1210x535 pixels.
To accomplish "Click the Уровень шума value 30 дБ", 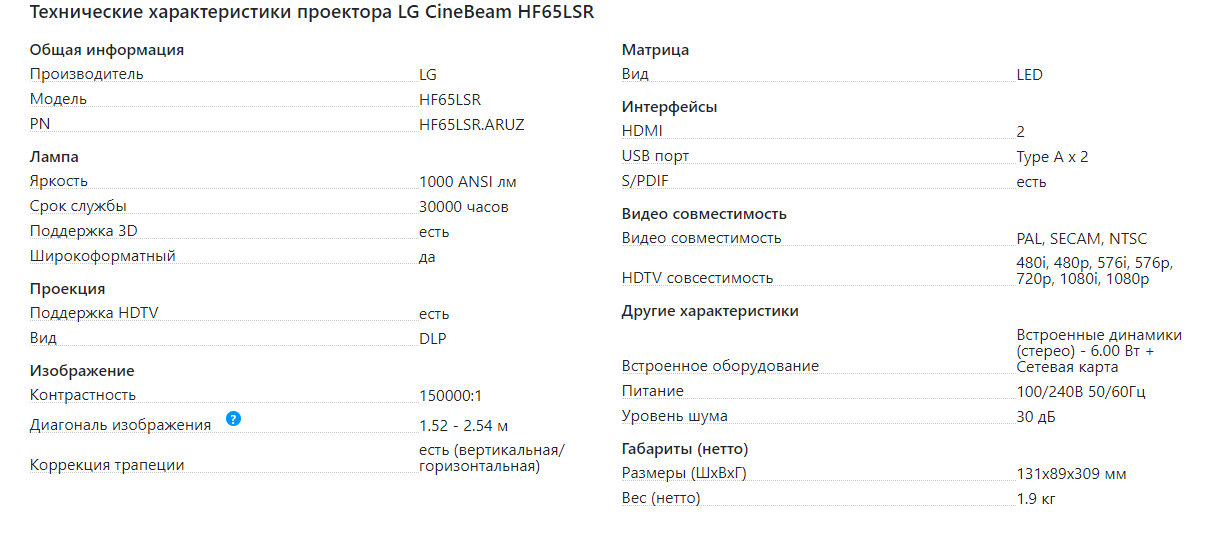I will click(1036, 416).
